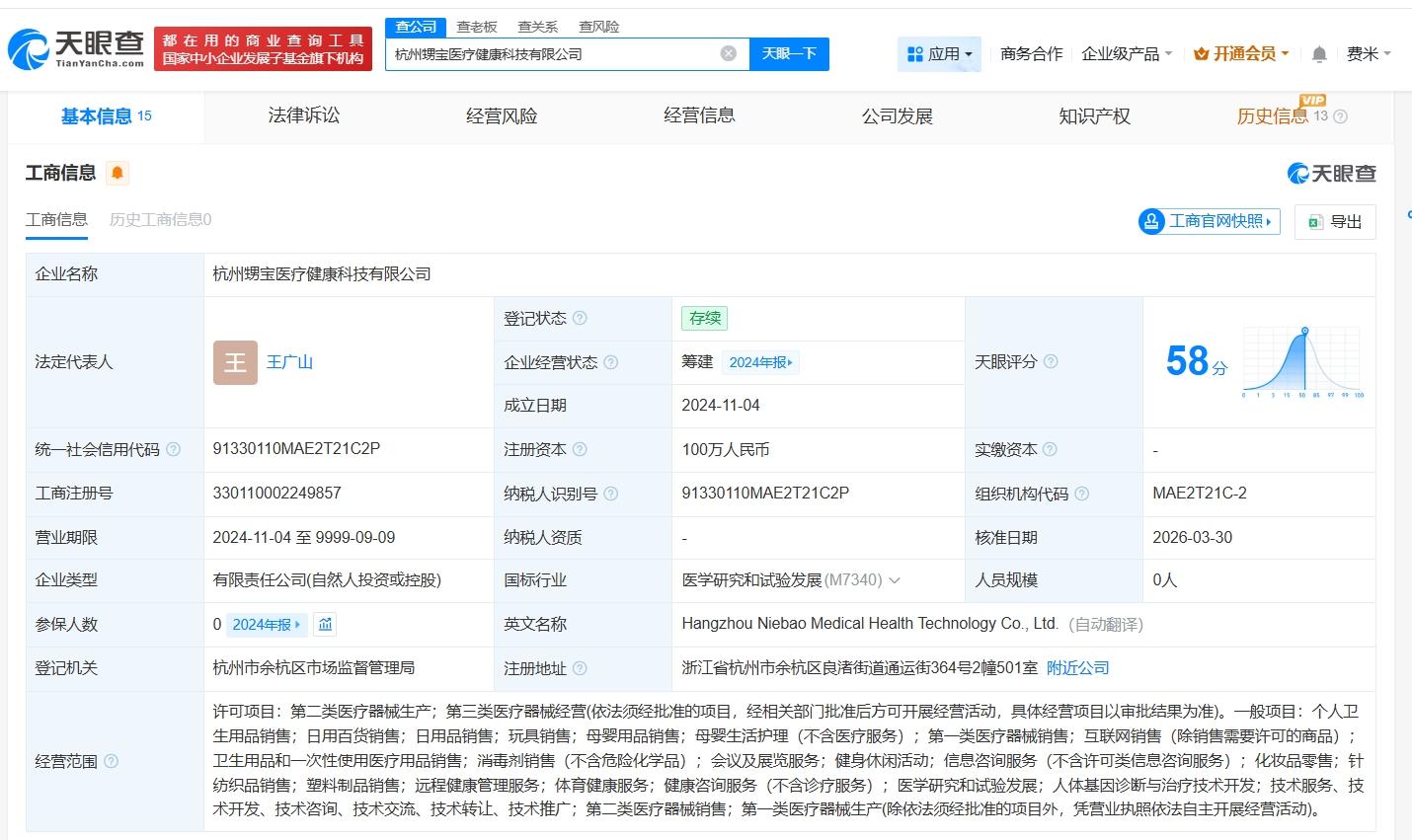The height and width of the screenshot is (840, 1412).
Task: Click the company name search field
Action: [553, 53]
